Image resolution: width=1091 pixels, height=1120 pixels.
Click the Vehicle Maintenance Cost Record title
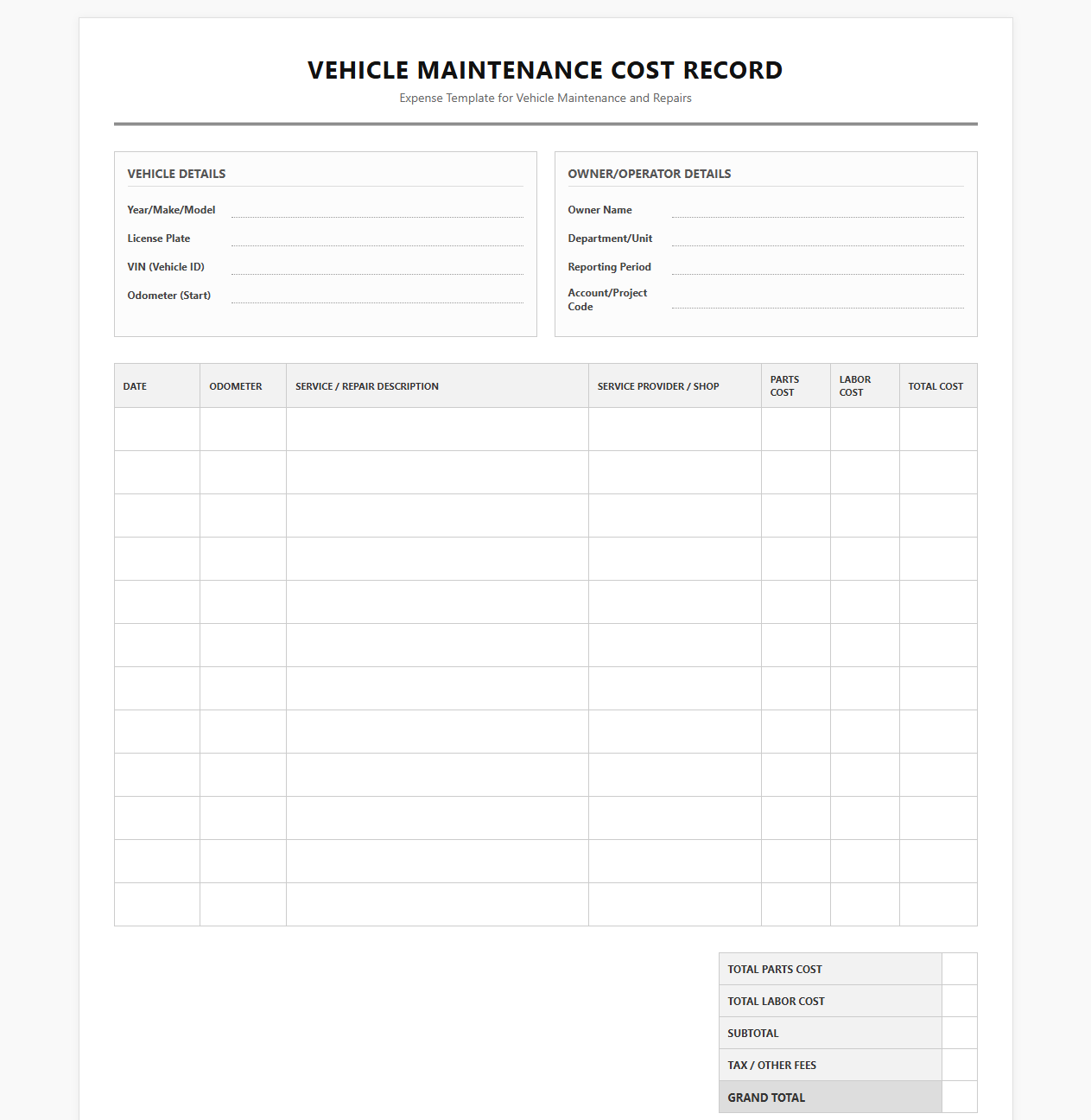[x=545, y=70]
